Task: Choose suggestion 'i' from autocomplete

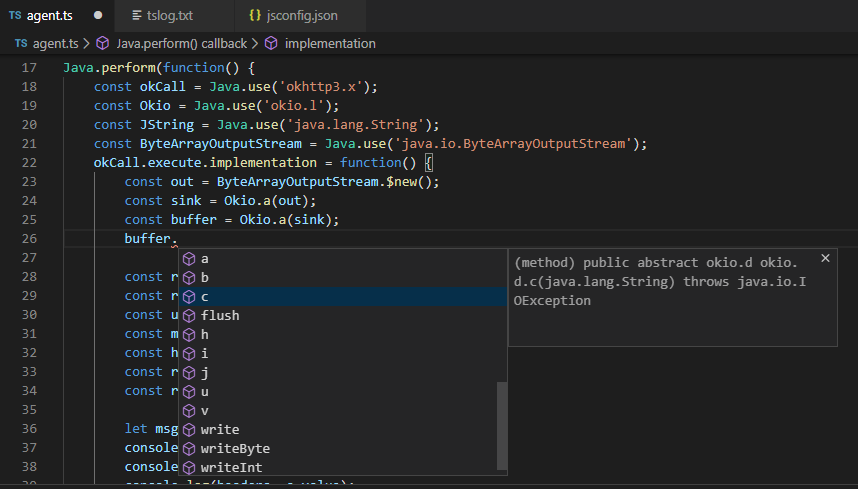Action: tap(343, 353)
